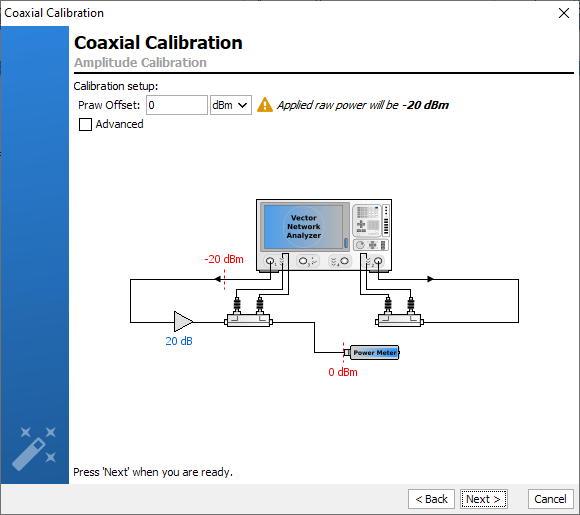Click the Vector Network Analyzer screen
Viewport: 580px width, 515px height.
[304, 226]
